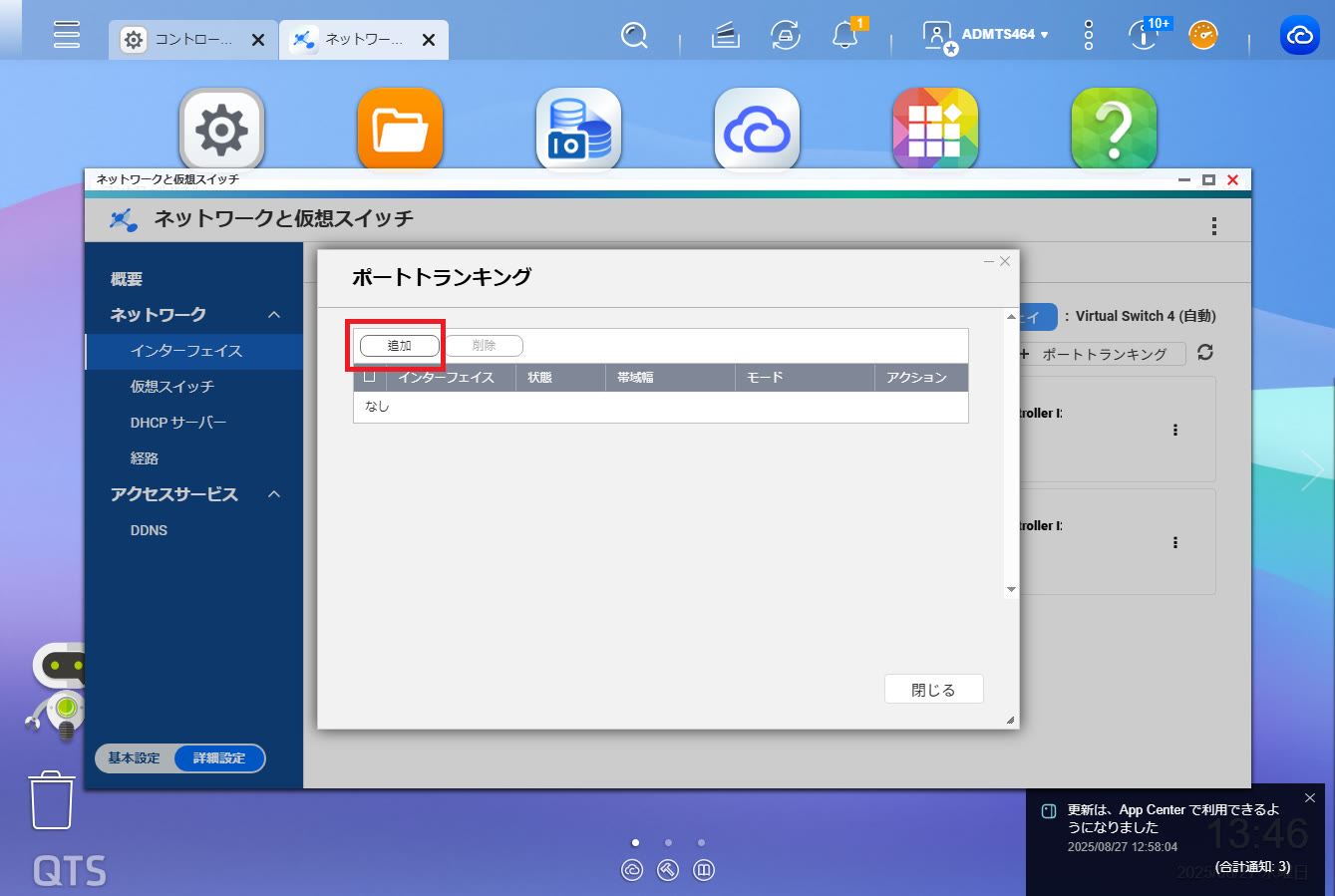This screenshot has width=1335, height=896.
Task: Switch to 詳細設定 mode
Action: [x=219, y=758]
